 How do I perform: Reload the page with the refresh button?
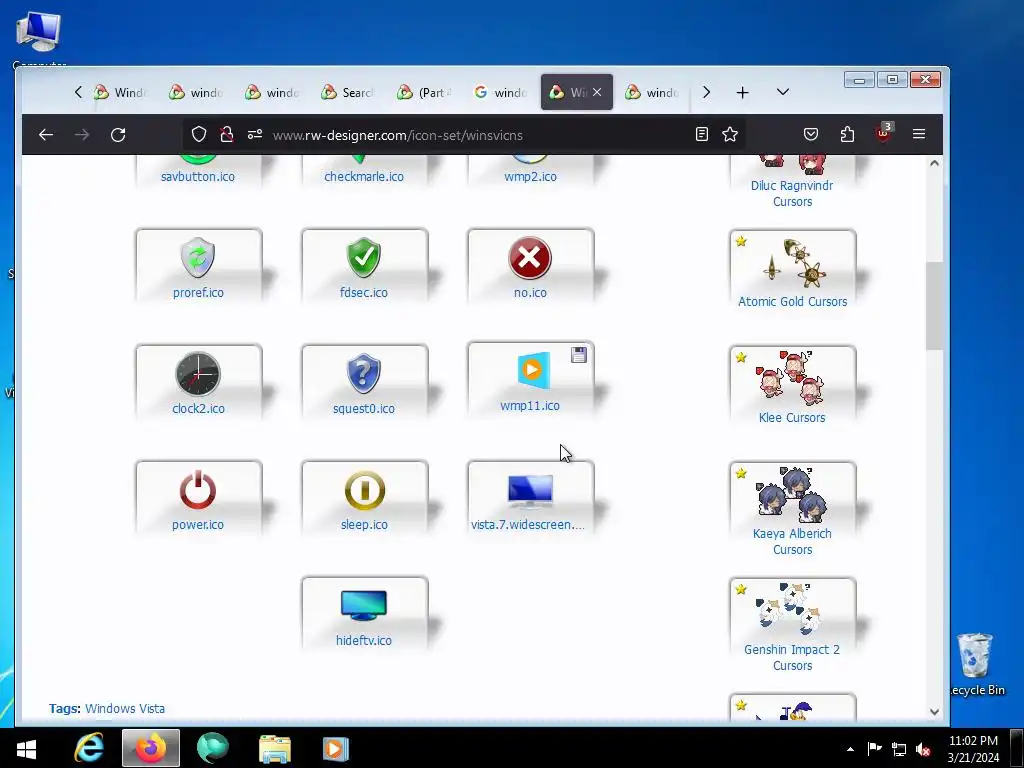click(x=118, y=135)
